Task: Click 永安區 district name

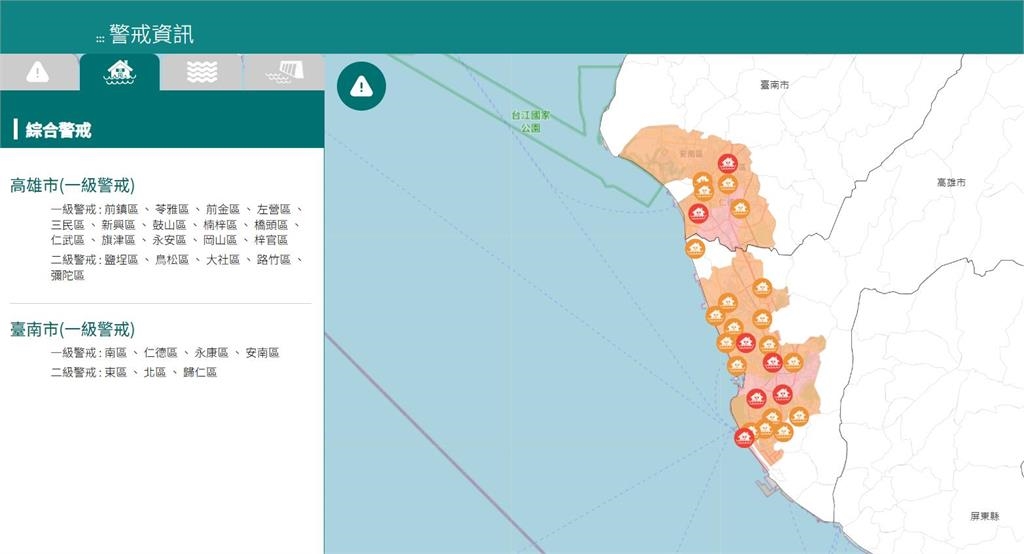Action: (169, 240)
